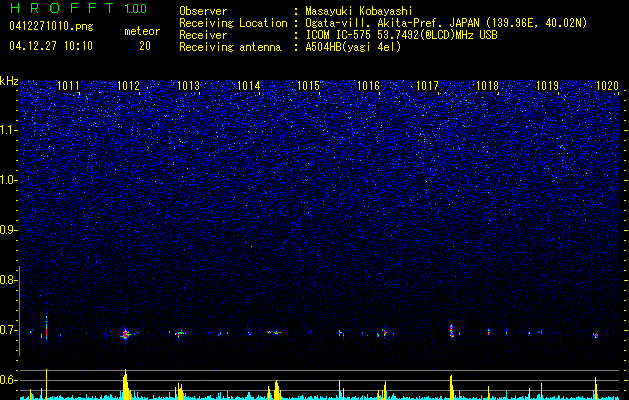Image resolution: width=629 pixels, height=400 pixels.
Task: Click the yellow power peak after 1017
Action: pyautogui.click(x=452, y=387)
